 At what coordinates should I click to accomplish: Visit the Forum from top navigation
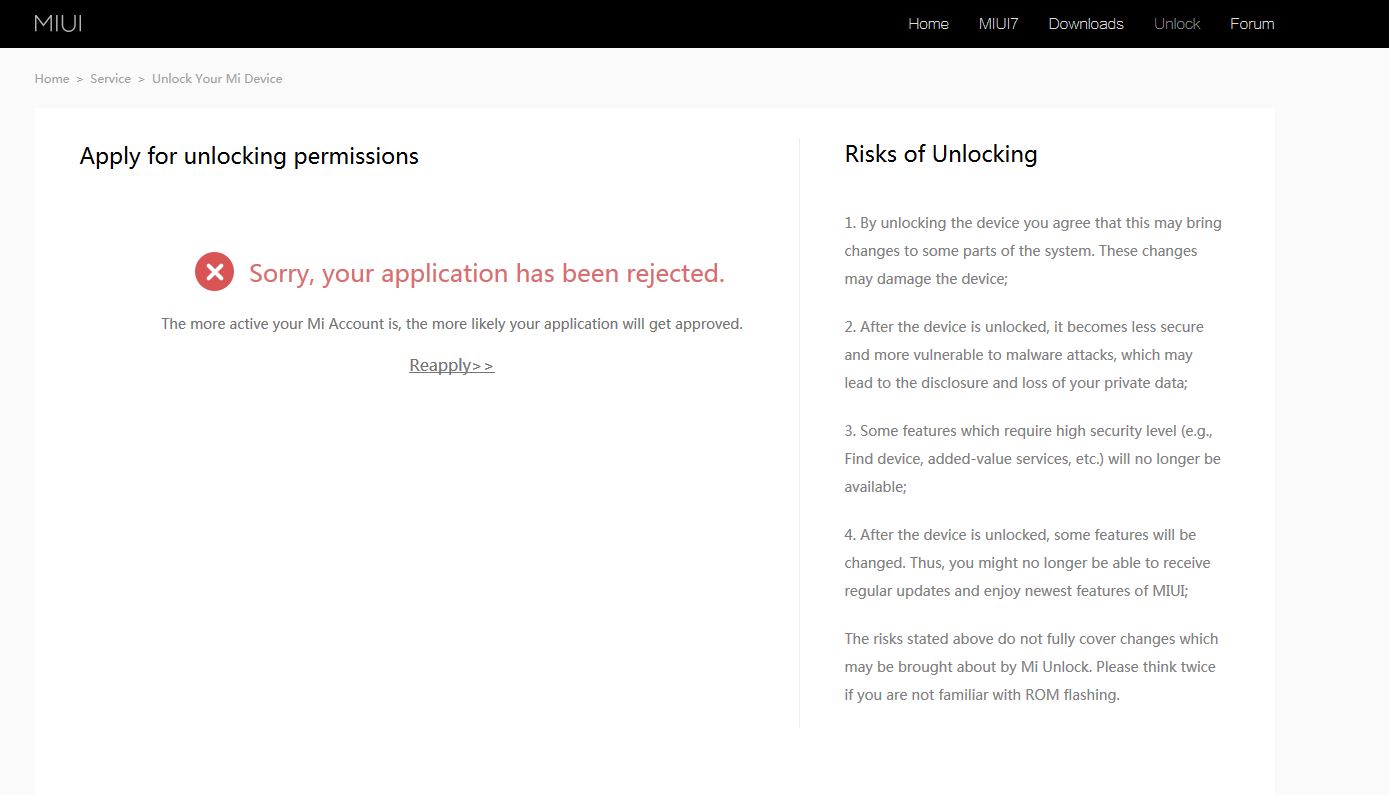(x=1252, y=24)
